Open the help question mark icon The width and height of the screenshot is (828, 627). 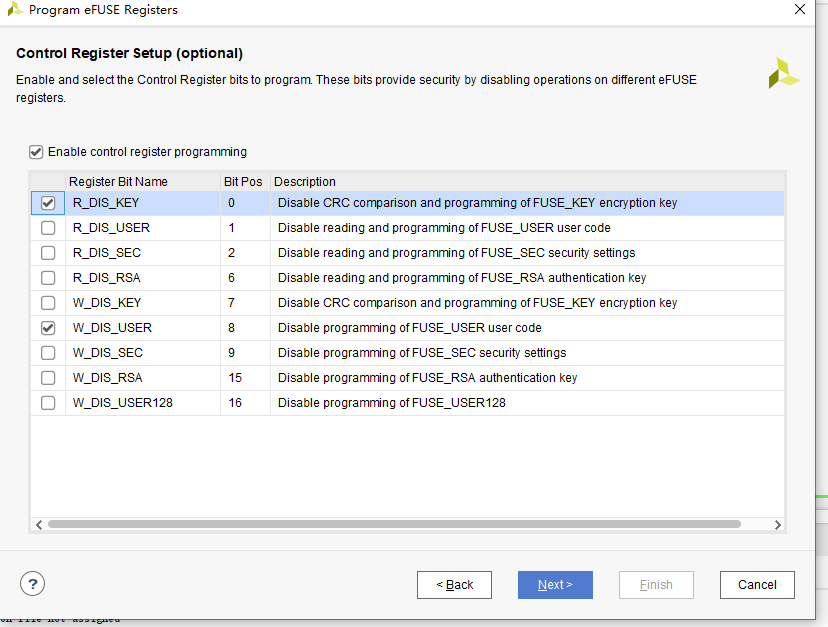click(32, 584)
